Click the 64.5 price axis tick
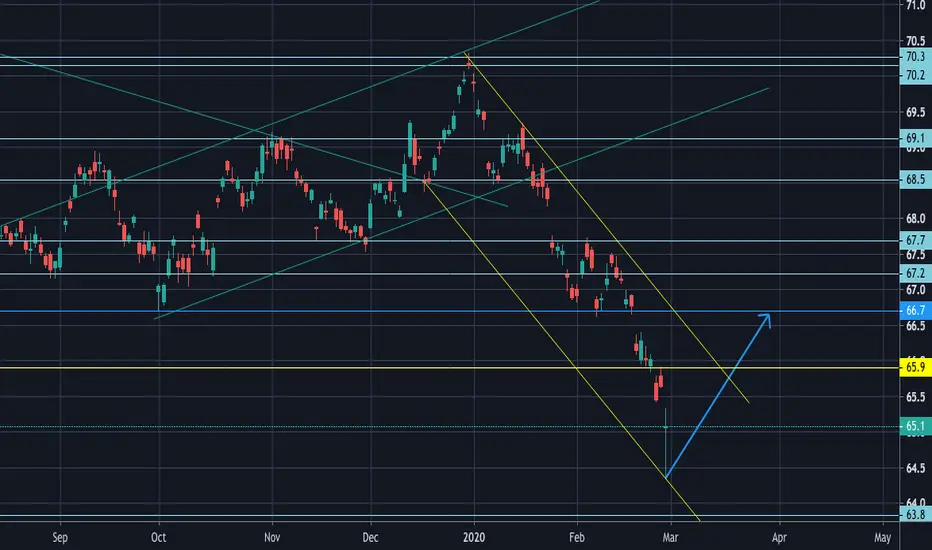 point(915,468)
